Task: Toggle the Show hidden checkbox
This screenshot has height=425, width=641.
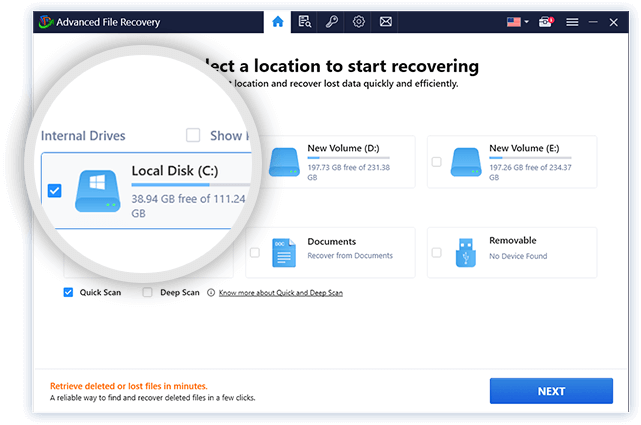Action: coord(193,135)
